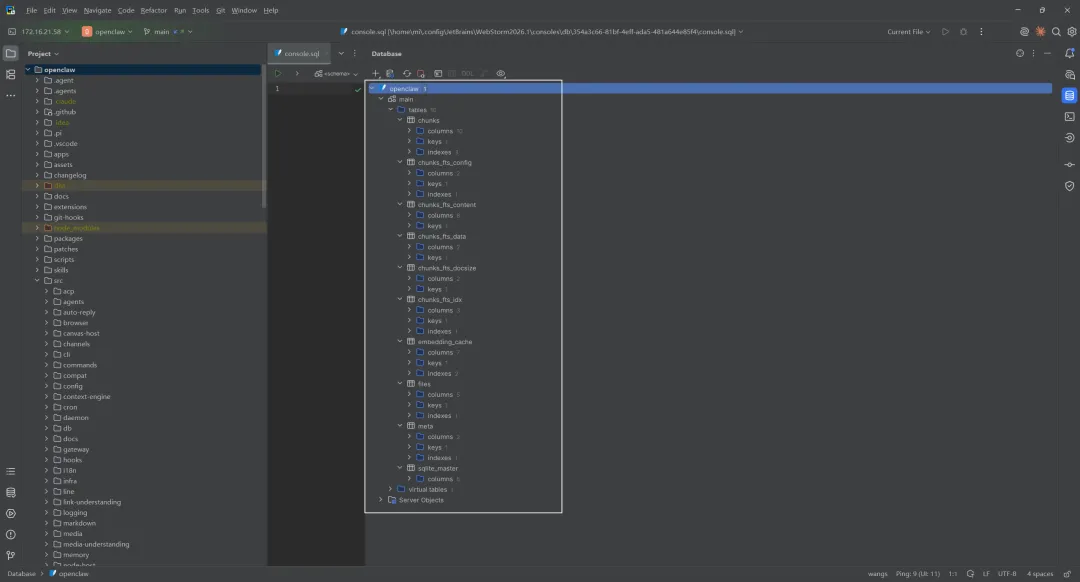1080x582 pixels.
Task: Collapse the embedding_cache table node
Action: (399, 342)
